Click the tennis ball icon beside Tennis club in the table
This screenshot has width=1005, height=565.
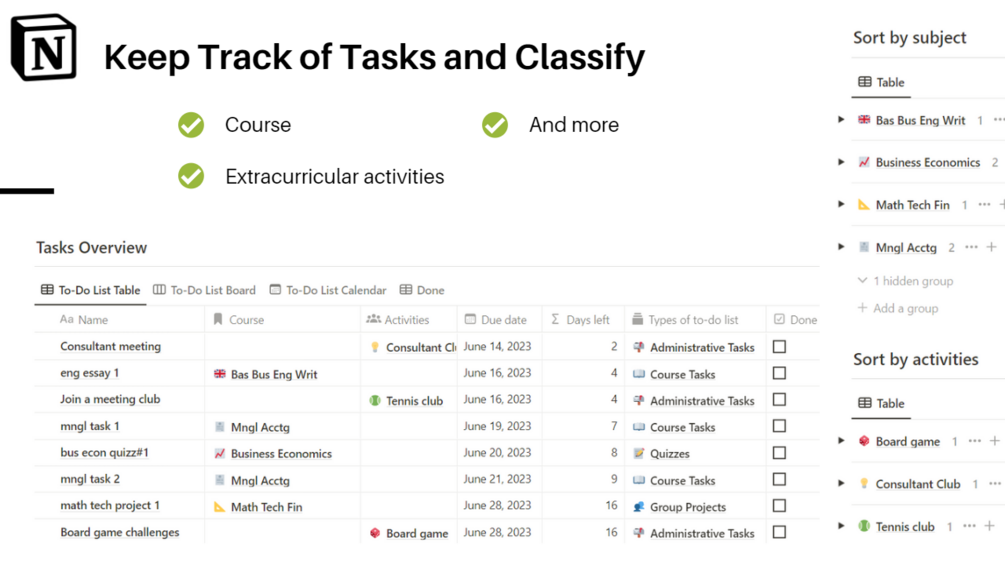(x=375, y=401)
